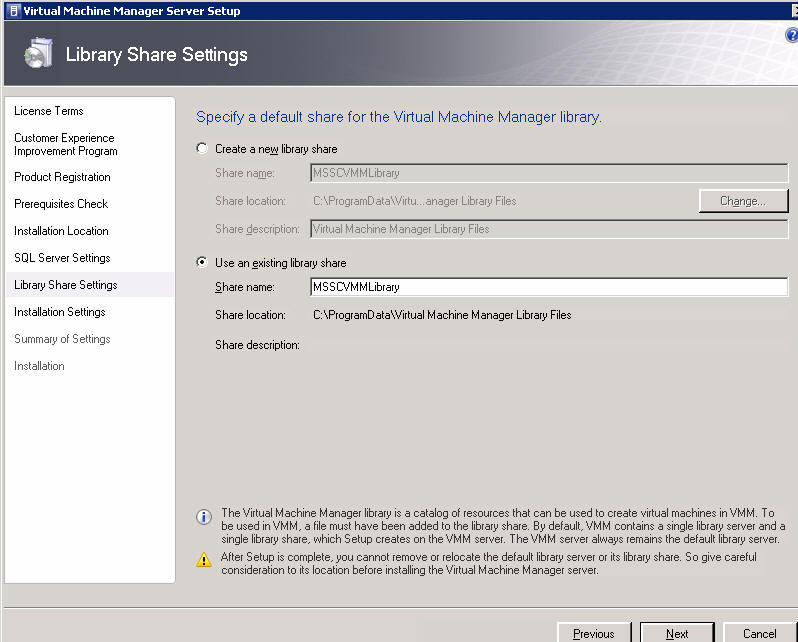Select Use an existing library share option
798x642 pixels.
[202, 263]
